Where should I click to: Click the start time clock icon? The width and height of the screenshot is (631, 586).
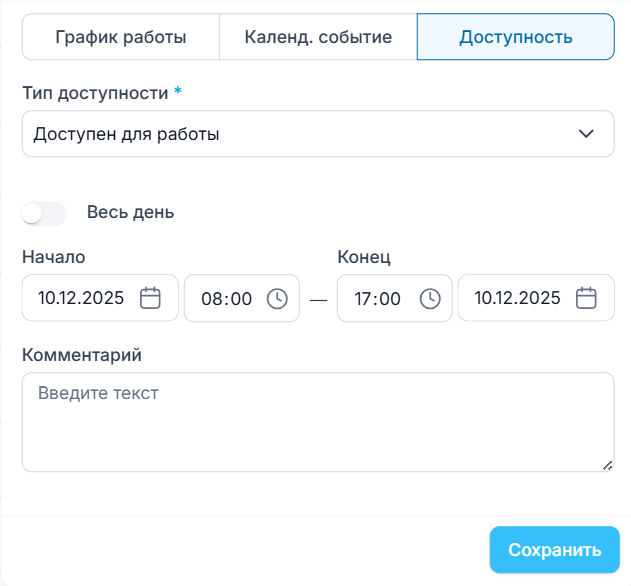click(x=277, y=298)
